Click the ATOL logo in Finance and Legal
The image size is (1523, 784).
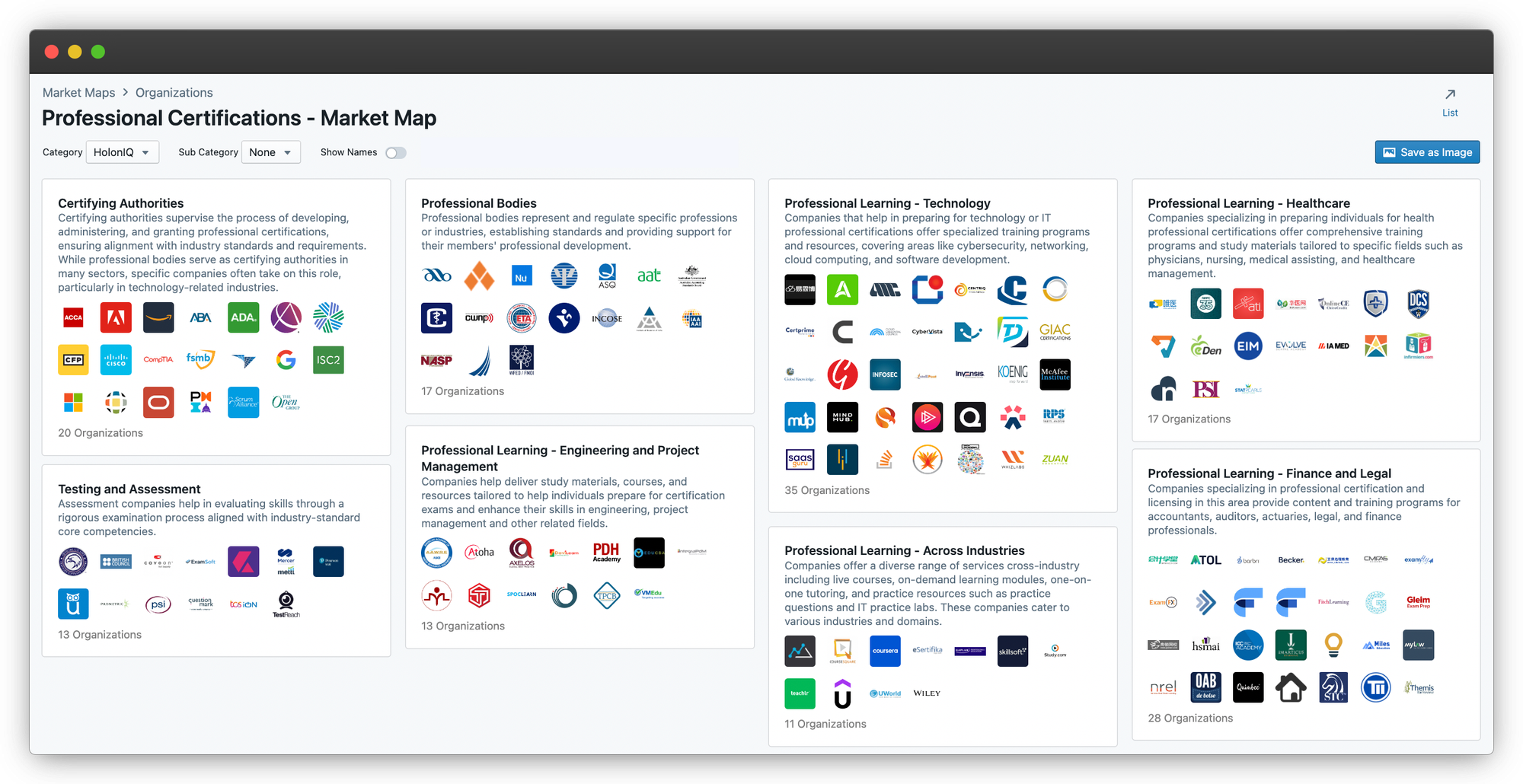[1205, 559]
